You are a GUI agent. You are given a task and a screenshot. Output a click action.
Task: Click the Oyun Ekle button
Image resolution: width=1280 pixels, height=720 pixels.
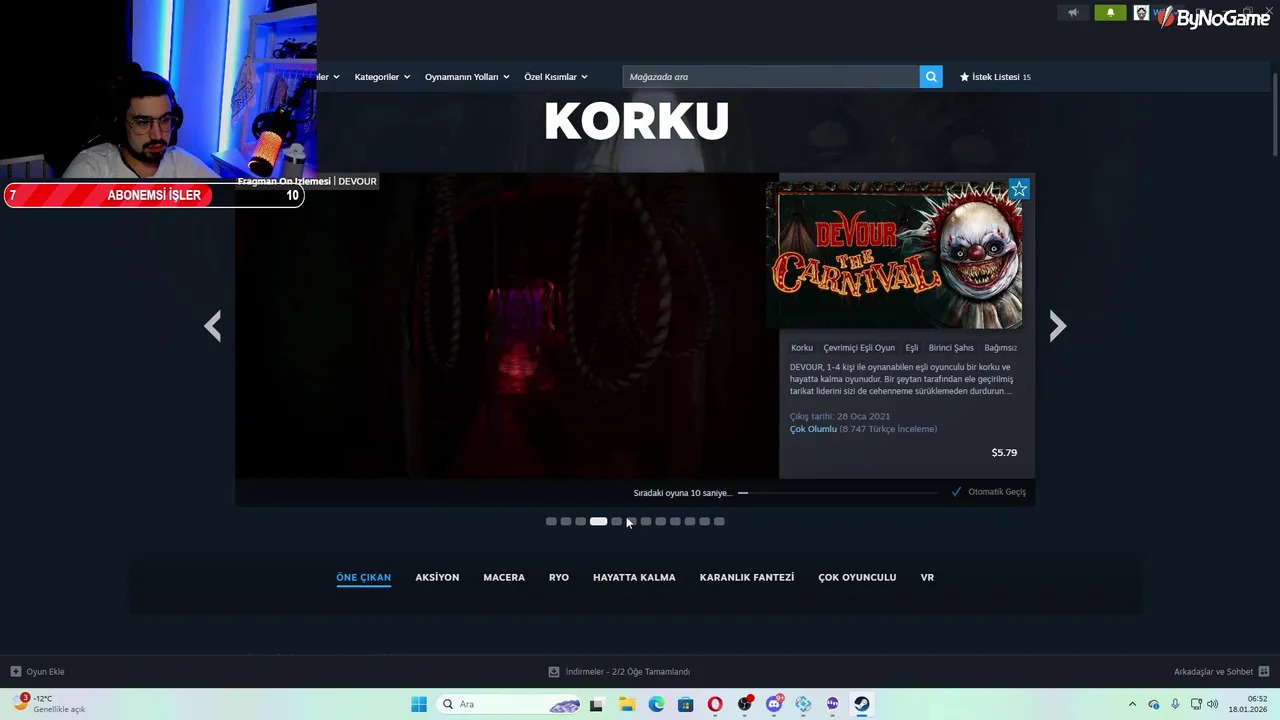coord(37,672)
